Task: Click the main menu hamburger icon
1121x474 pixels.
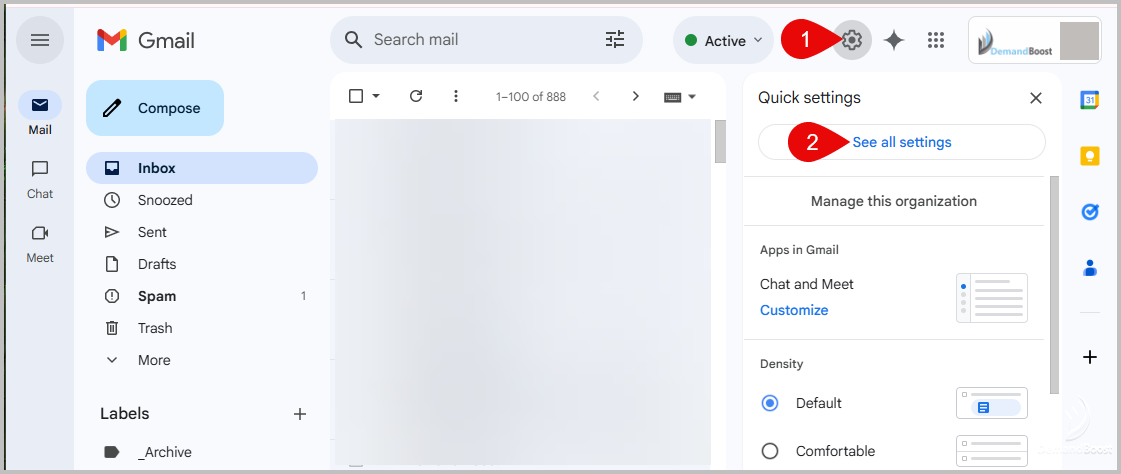Action: point(40,40)
